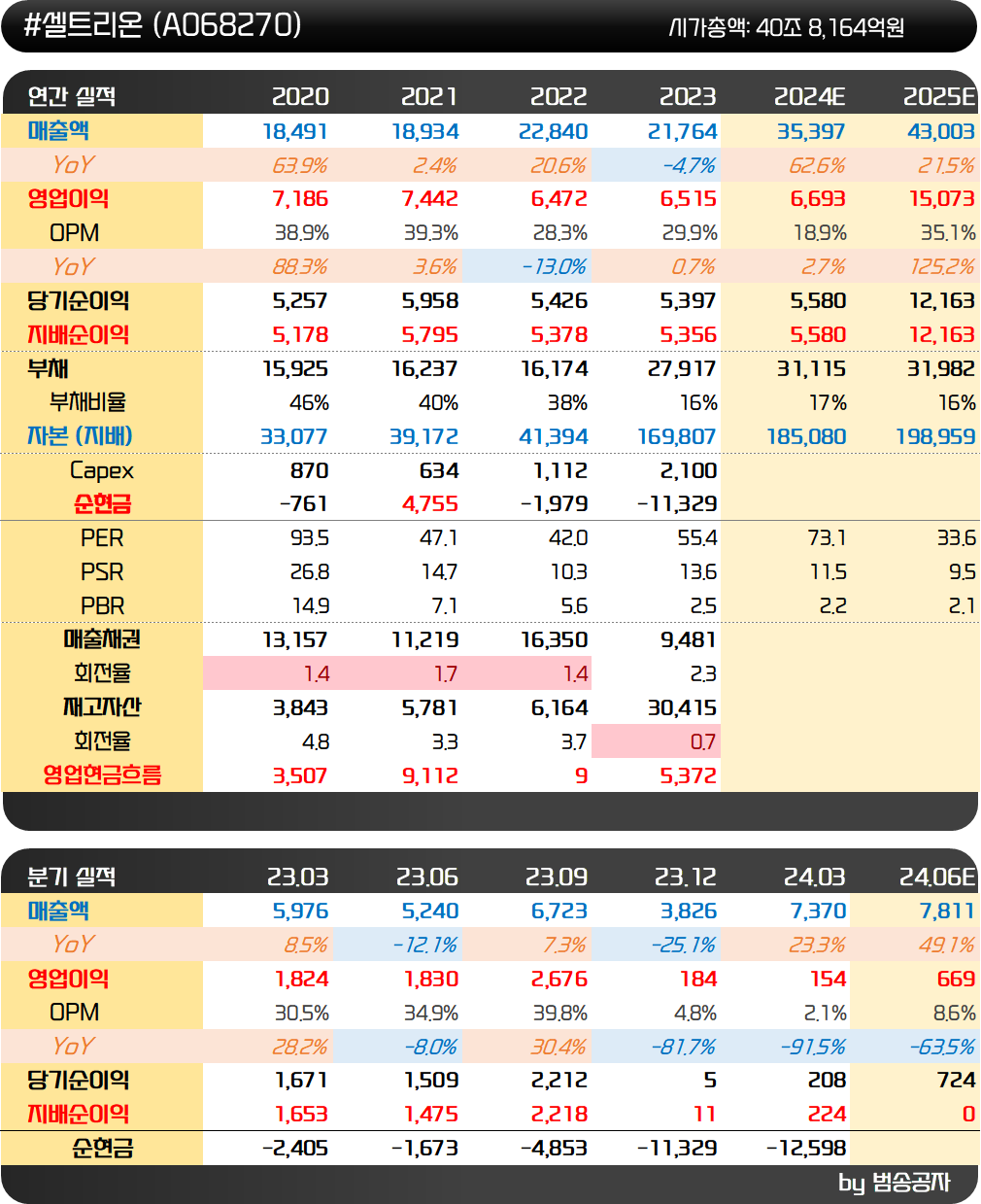Select the '연간 실적' table header
The image size is (981, 1204).
(72, 96)
